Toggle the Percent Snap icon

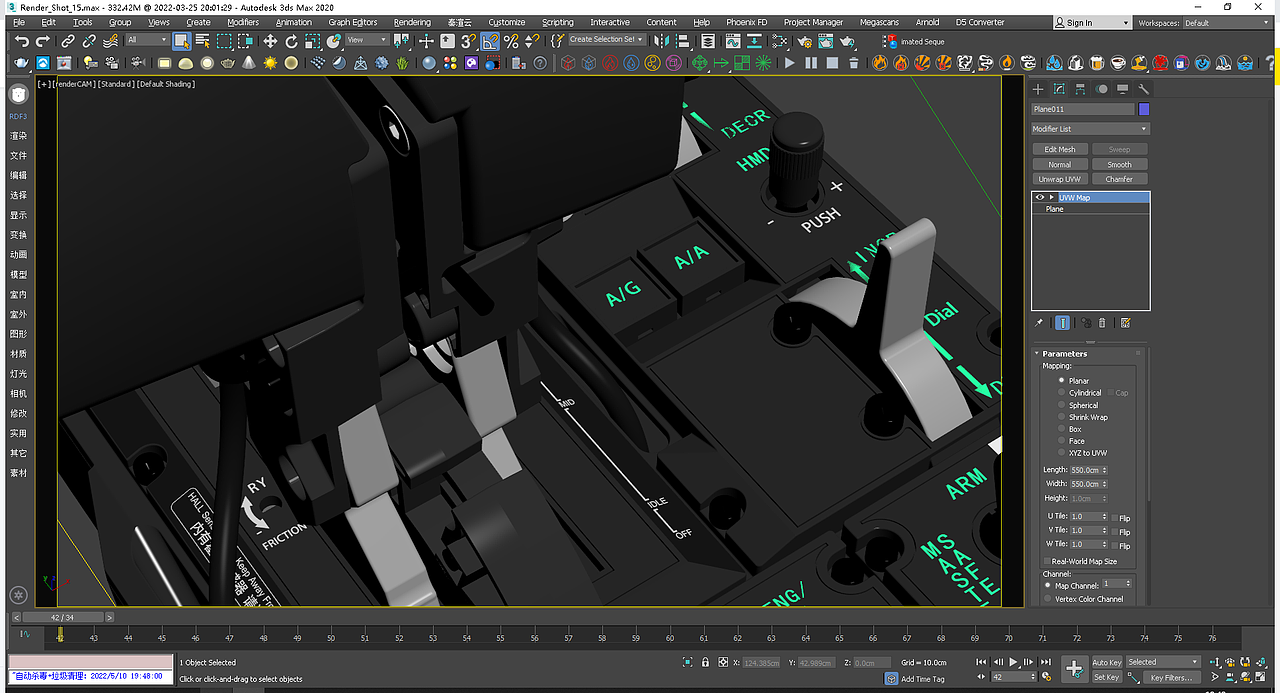(x=511, y=41)
